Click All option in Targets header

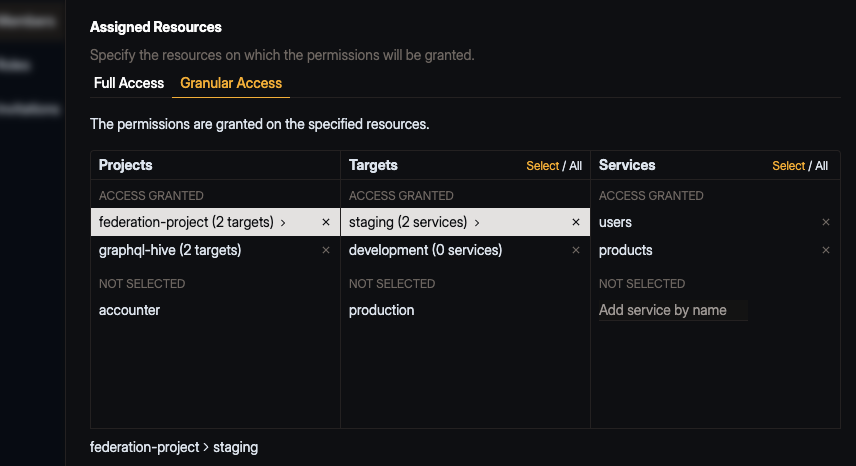tap(576, 166)
